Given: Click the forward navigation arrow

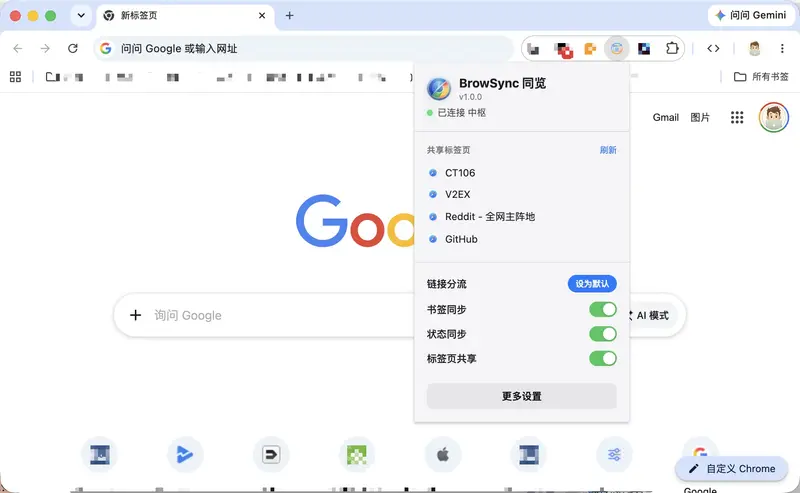Looking at the screenshot, I should pos(45,48).
